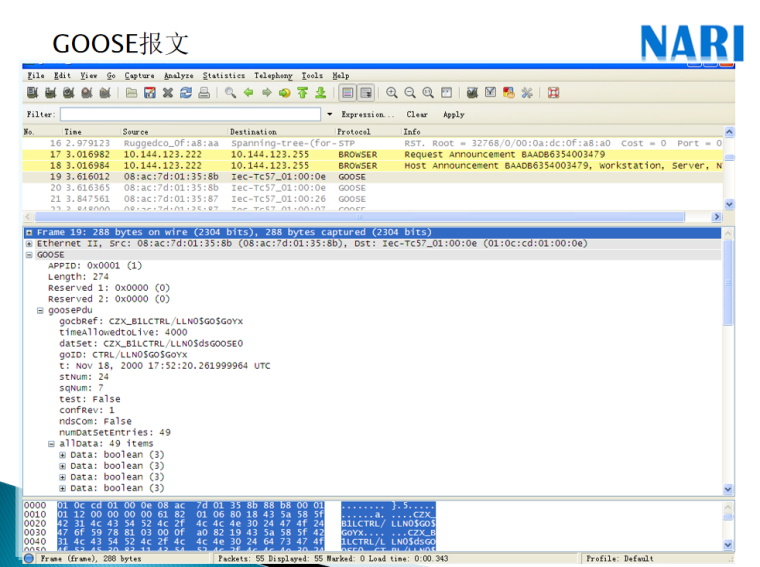Viewport: 760px width, 567px height.
Task: Click the Zoom in toolbar icon
Action: tap(392, 93)
